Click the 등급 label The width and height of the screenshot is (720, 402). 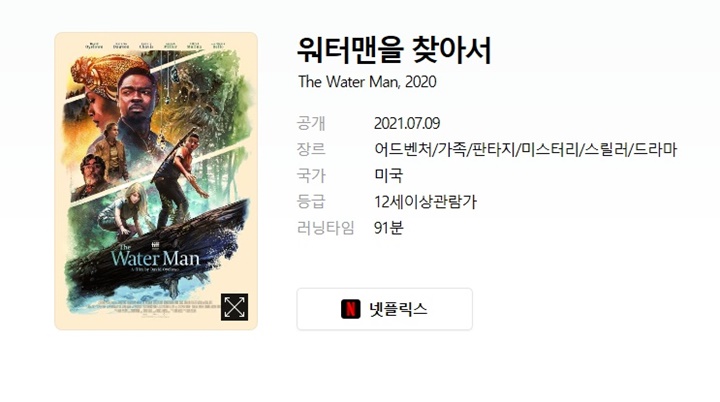(311, 202)
